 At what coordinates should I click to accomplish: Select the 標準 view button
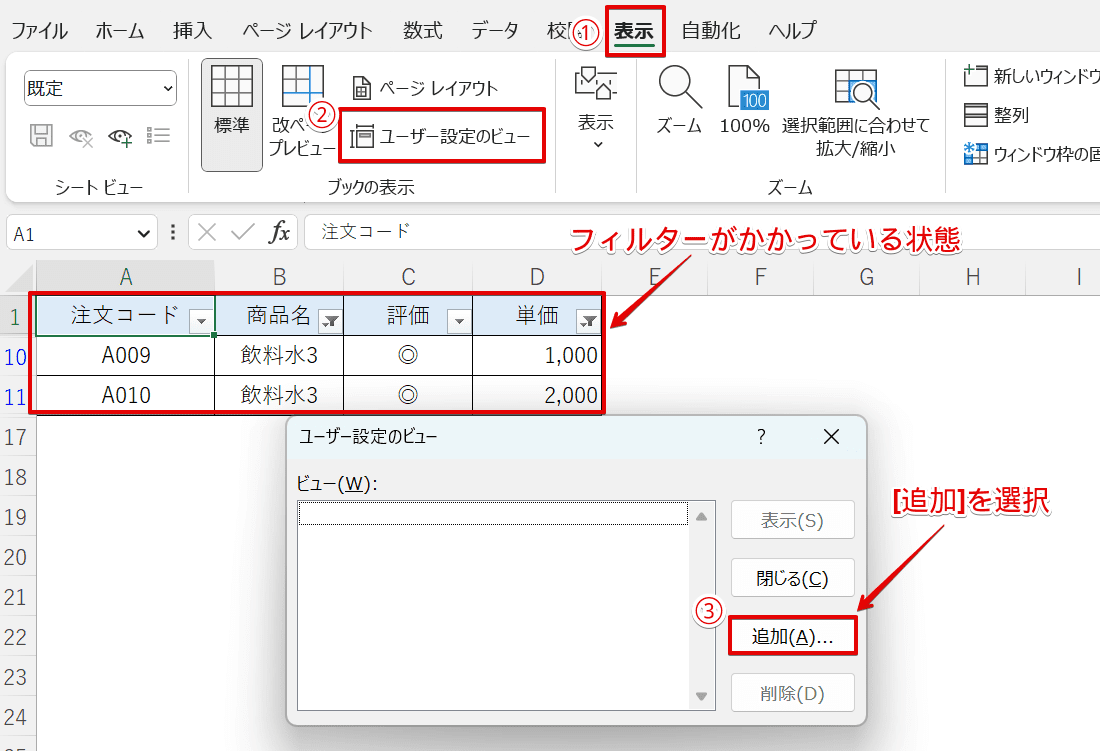tap(232, 115)
